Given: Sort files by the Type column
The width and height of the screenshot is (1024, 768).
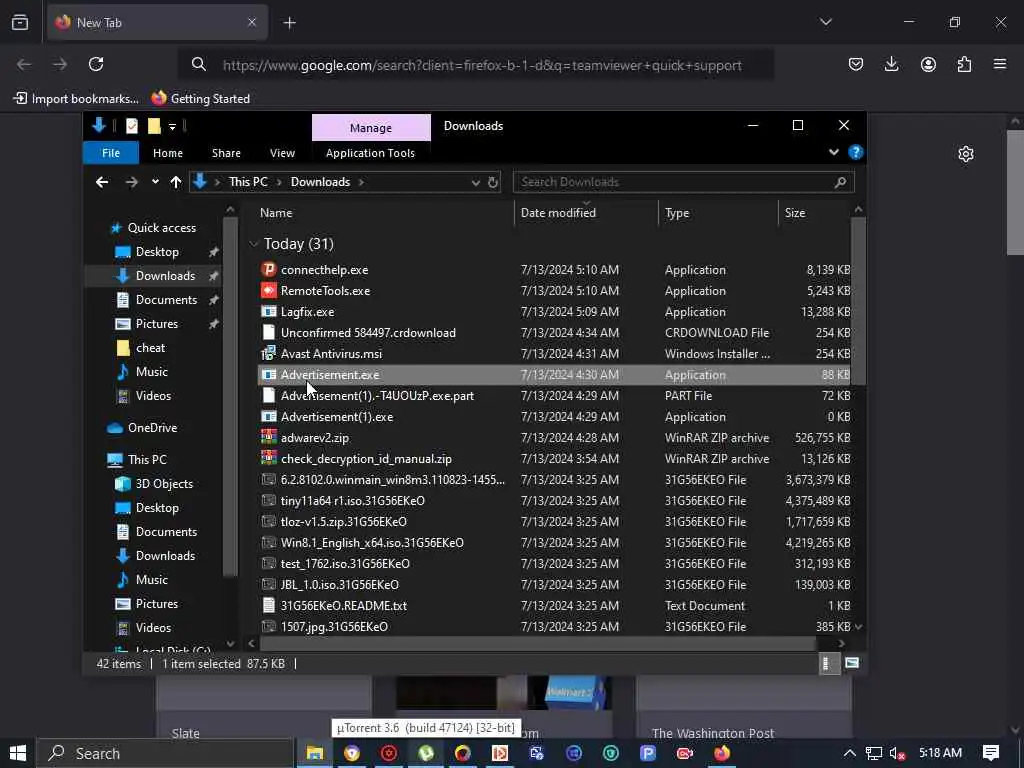Looking at the screenshot, I should (x=677, y=213).
